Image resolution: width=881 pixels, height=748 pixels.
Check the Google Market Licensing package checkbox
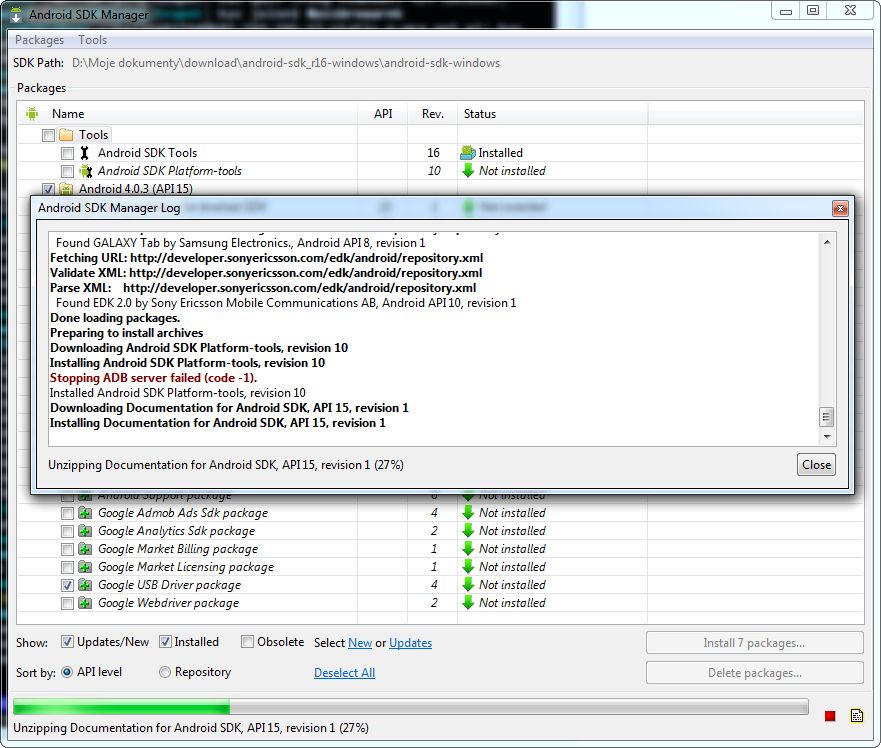pos(67,566)
